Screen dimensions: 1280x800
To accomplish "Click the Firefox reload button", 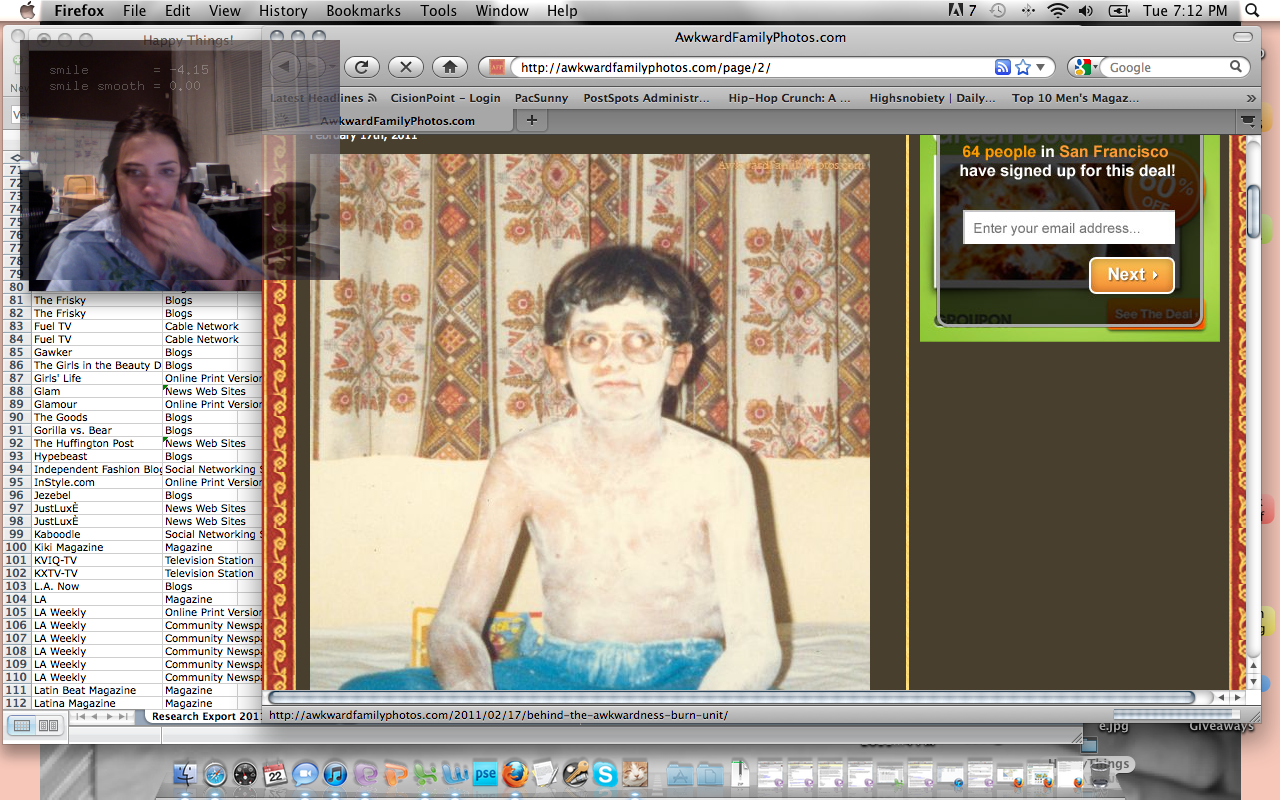I will tap(362, 67).
